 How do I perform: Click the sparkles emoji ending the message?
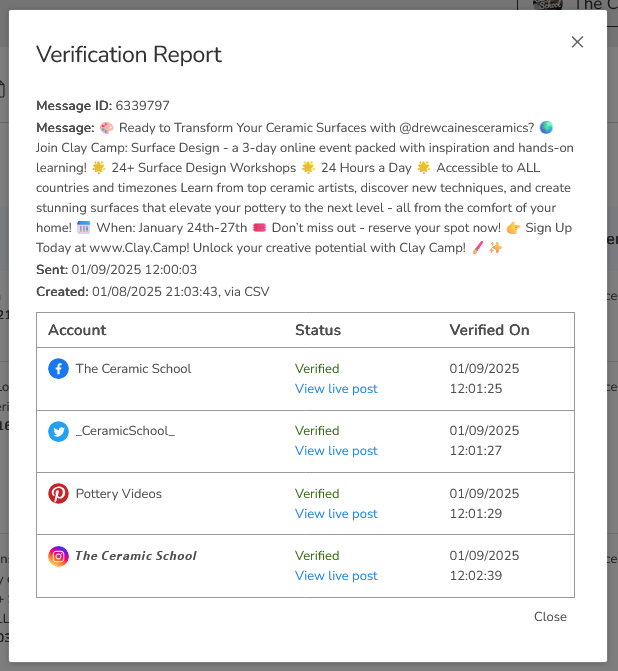496,247
